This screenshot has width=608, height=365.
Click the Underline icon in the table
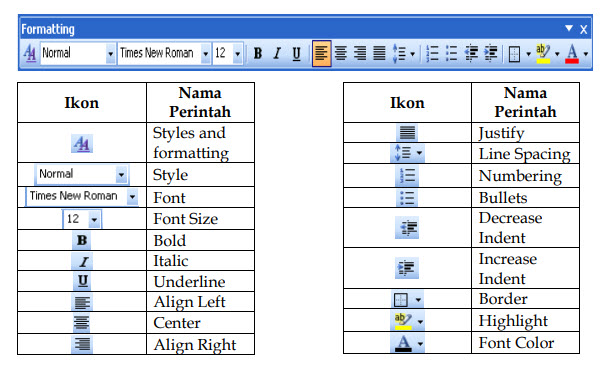(82, 281)
